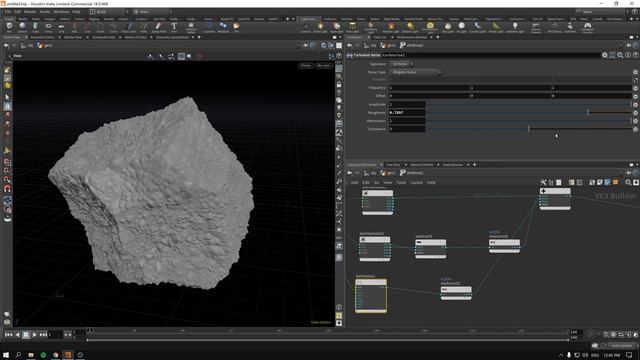Click the Amplitude value field
Image resolution: width=640 pixels, height=360 pixels.
(407, 104)
